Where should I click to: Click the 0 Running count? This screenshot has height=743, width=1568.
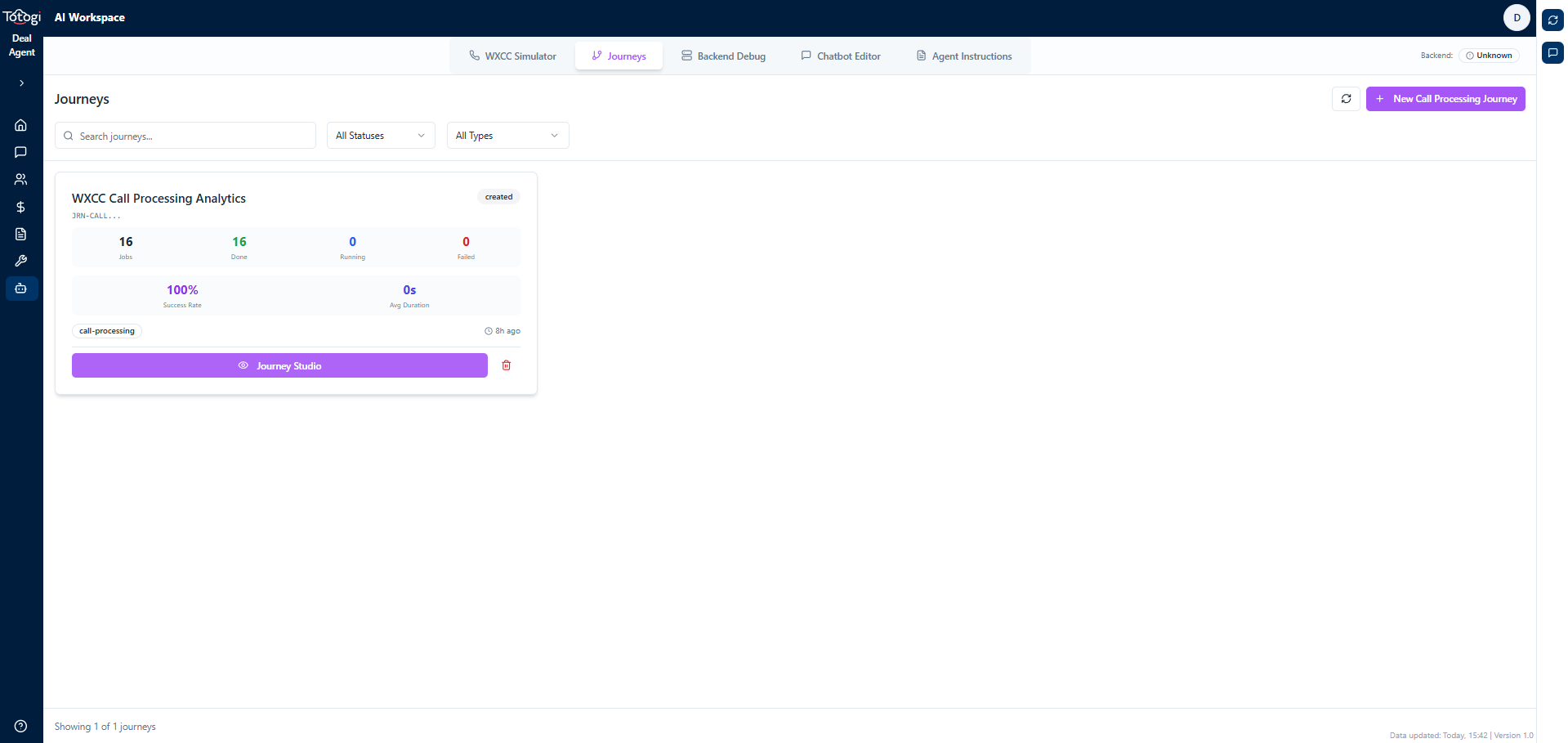(x=353, y=247)
